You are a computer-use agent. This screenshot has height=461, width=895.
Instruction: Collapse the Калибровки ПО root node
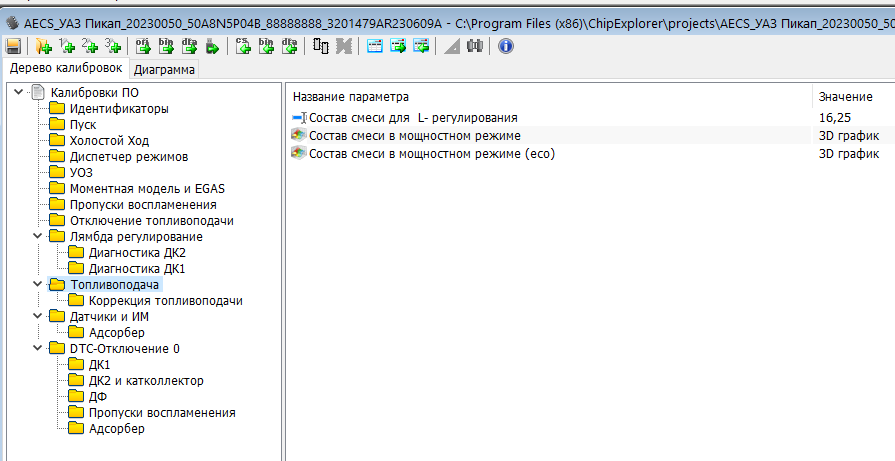point(19,93)
